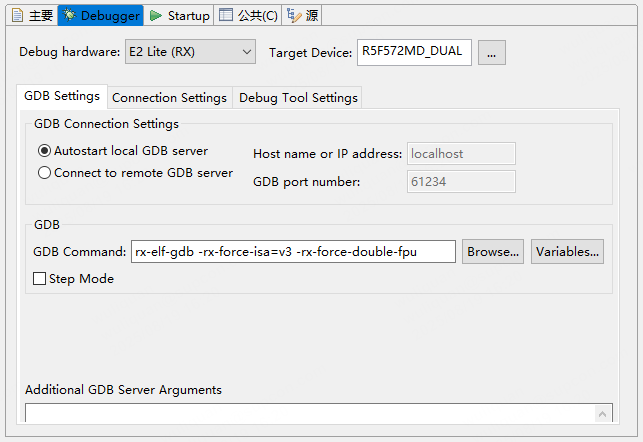Viewport: 643px width, 442px height.
Task: Click the GDB Command text field
Action: tap(293, 251)
